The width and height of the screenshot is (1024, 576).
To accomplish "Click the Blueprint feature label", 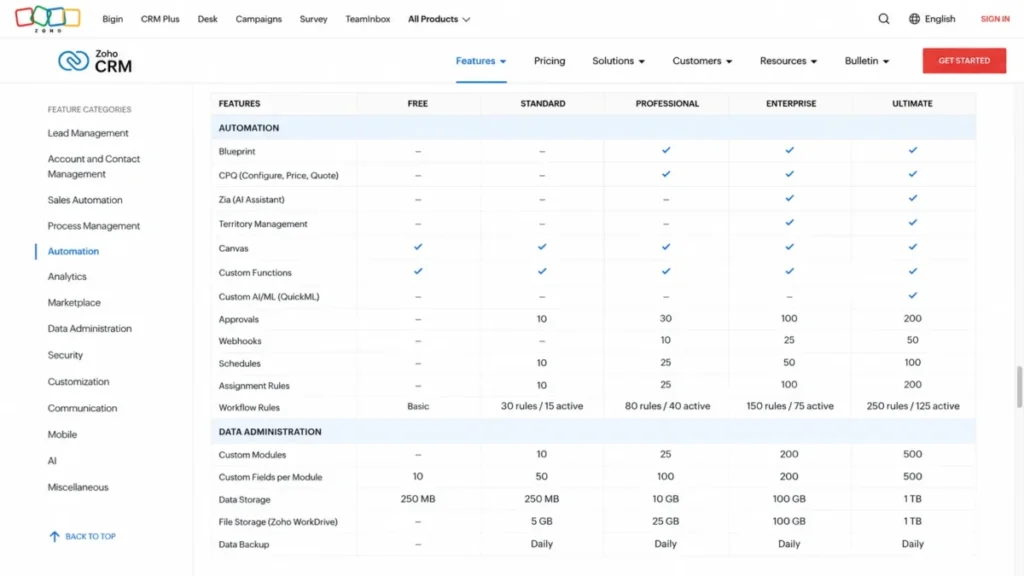I will [237, 152].
